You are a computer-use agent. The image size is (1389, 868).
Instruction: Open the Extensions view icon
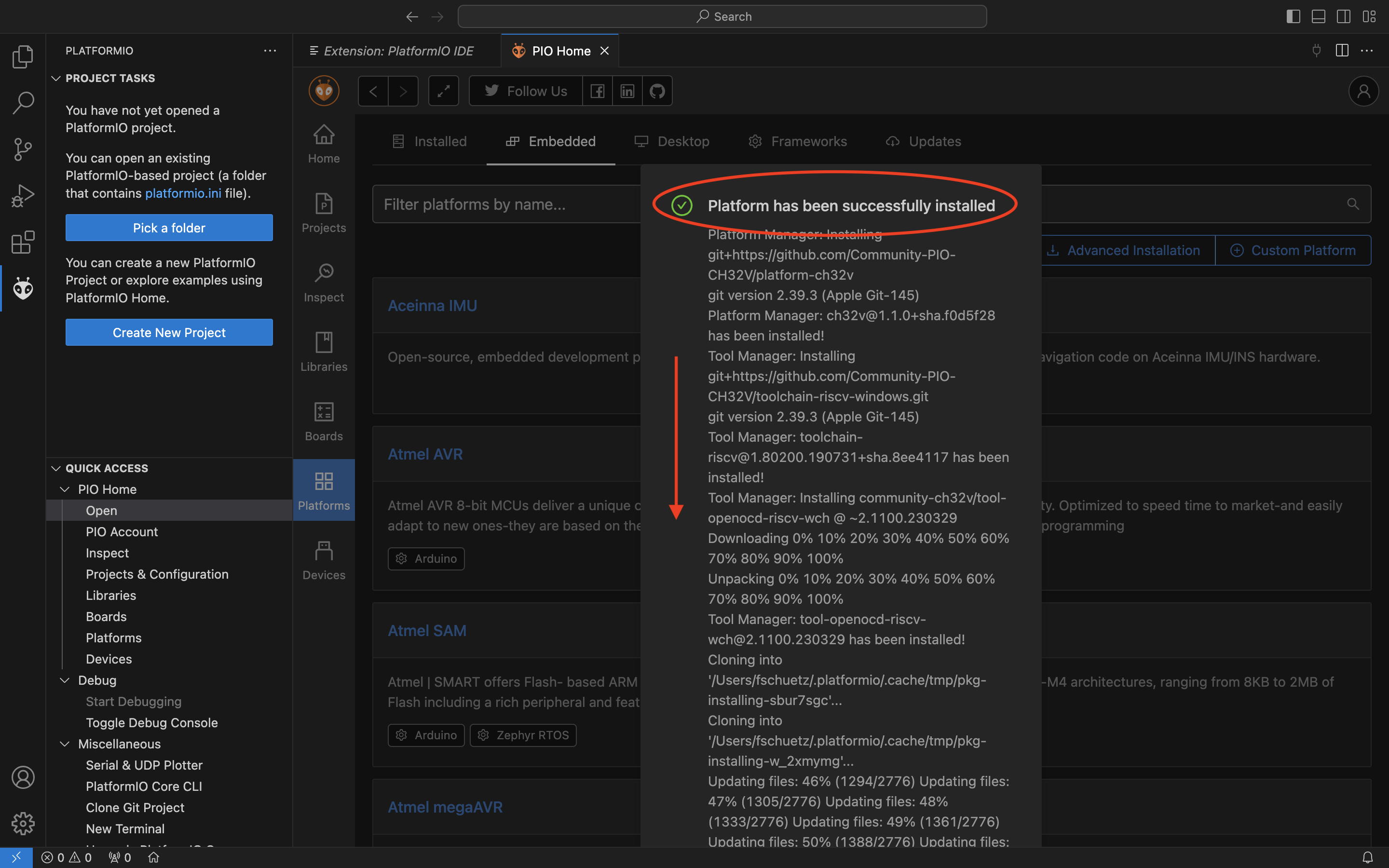click(x=23, y=242)
